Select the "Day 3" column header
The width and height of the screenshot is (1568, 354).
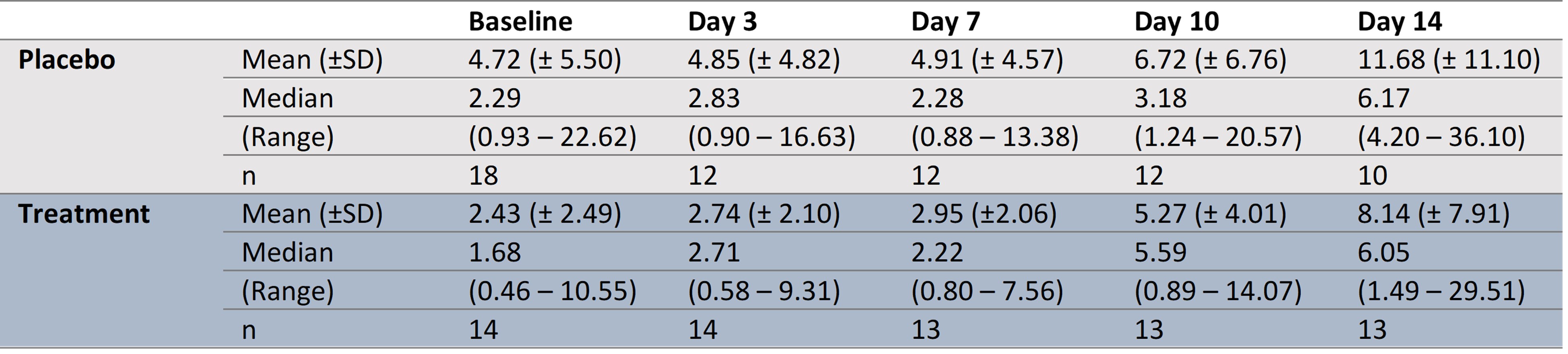pyautogui.click(x=722, y=22)
